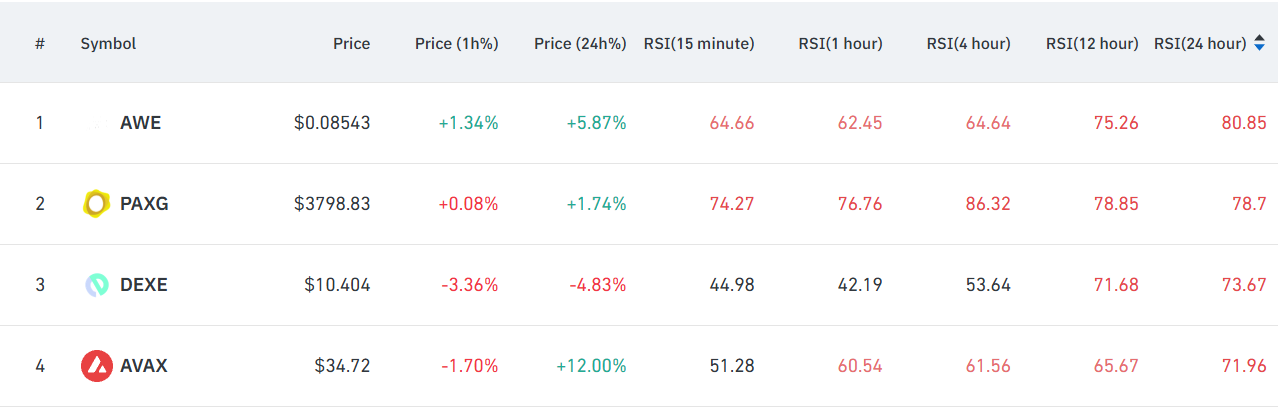The width and height of the screenshot is (1278, 412).
Task: Sort by RSI(1 hour) column
Action: 840,44
